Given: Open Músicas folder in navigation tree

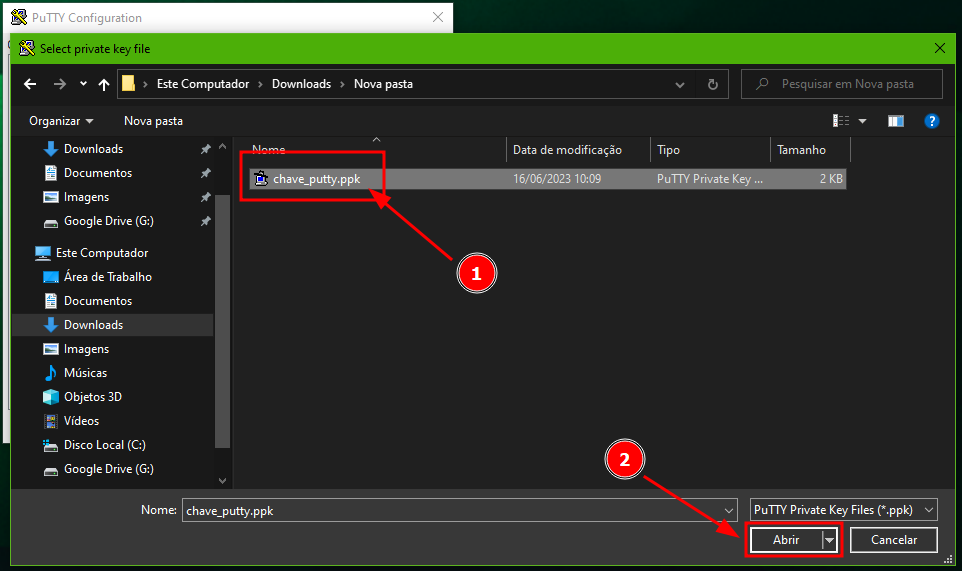Looking at the screenshot, I should click(x=85, y=372).
